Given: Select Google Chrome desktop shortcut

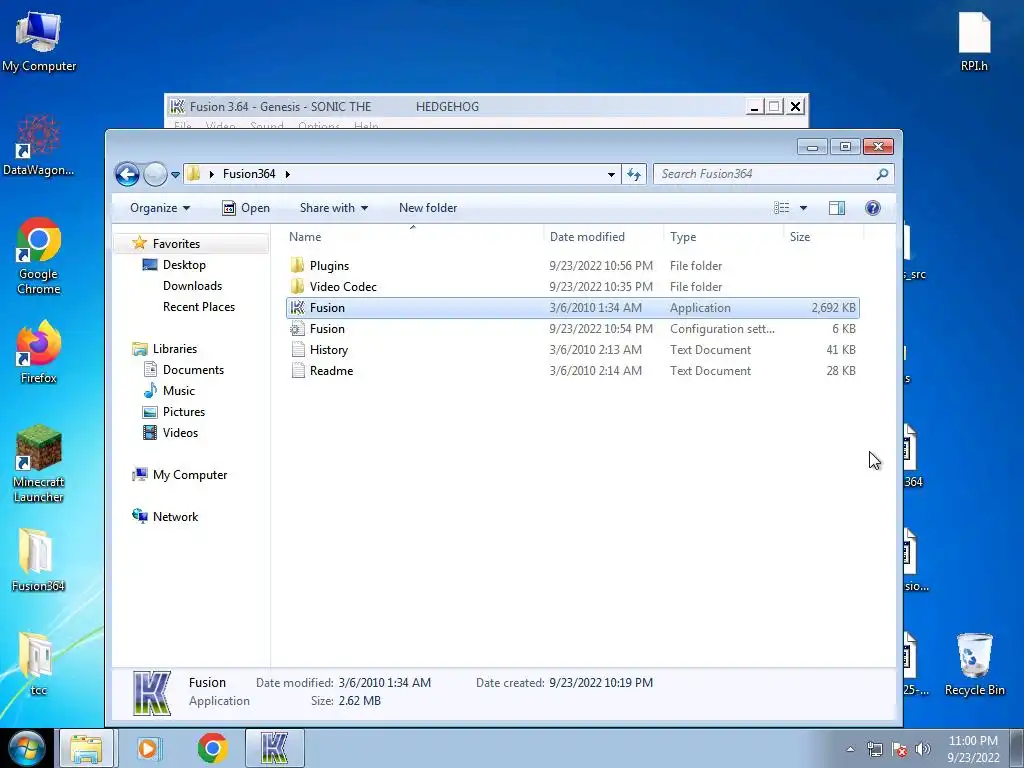Looking at the screenshot, I should pos(39,256).
